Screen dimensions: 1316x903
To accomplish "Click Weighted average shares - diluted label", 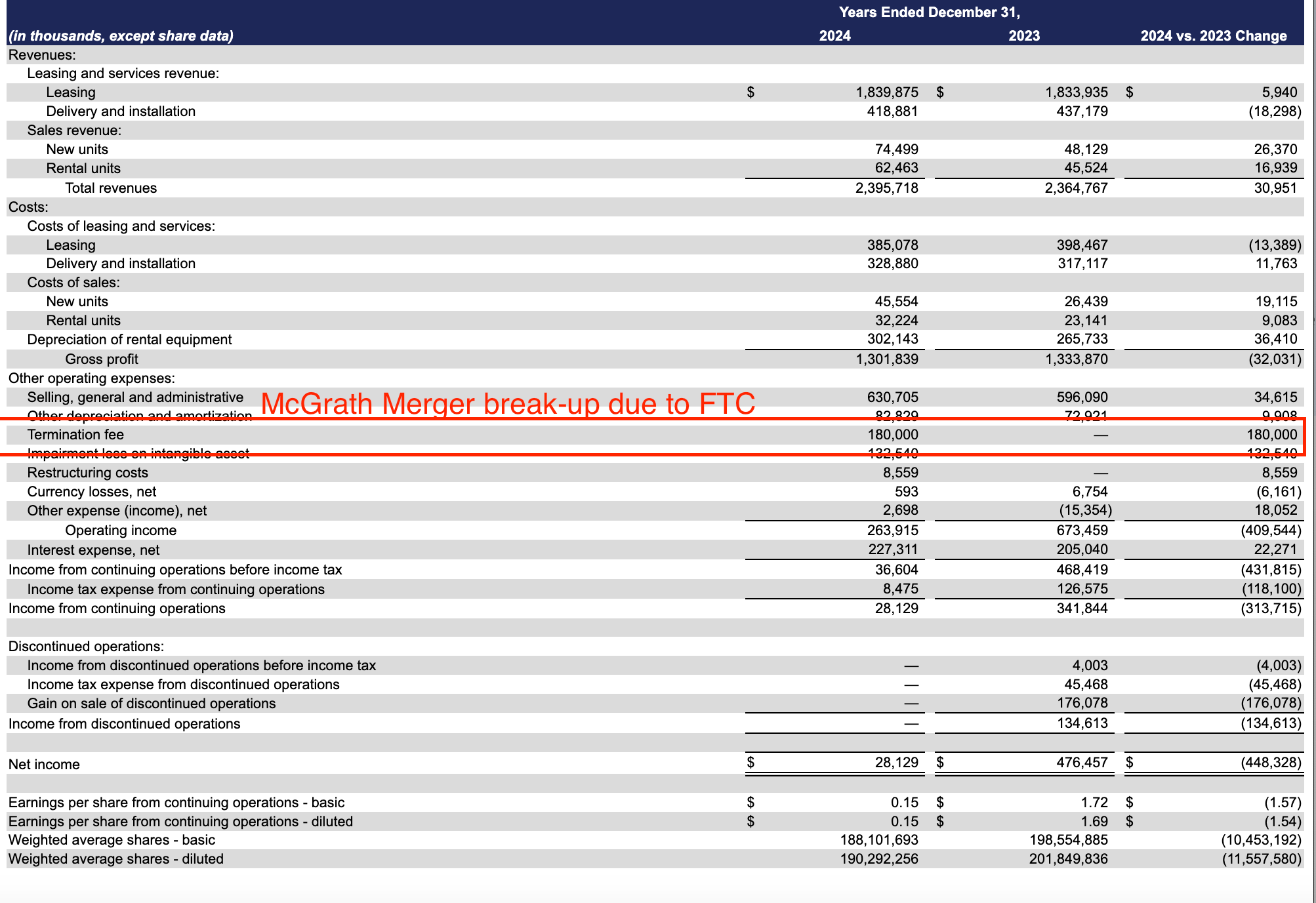I will (x=116, y=859).
